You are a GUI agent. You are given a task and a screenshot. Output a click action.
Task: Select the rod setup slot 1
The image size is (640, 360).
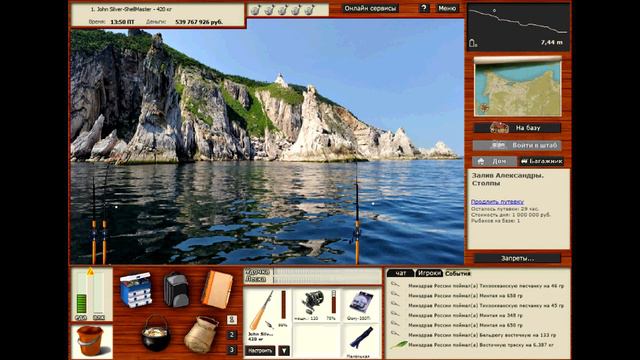tap(232, 320)
